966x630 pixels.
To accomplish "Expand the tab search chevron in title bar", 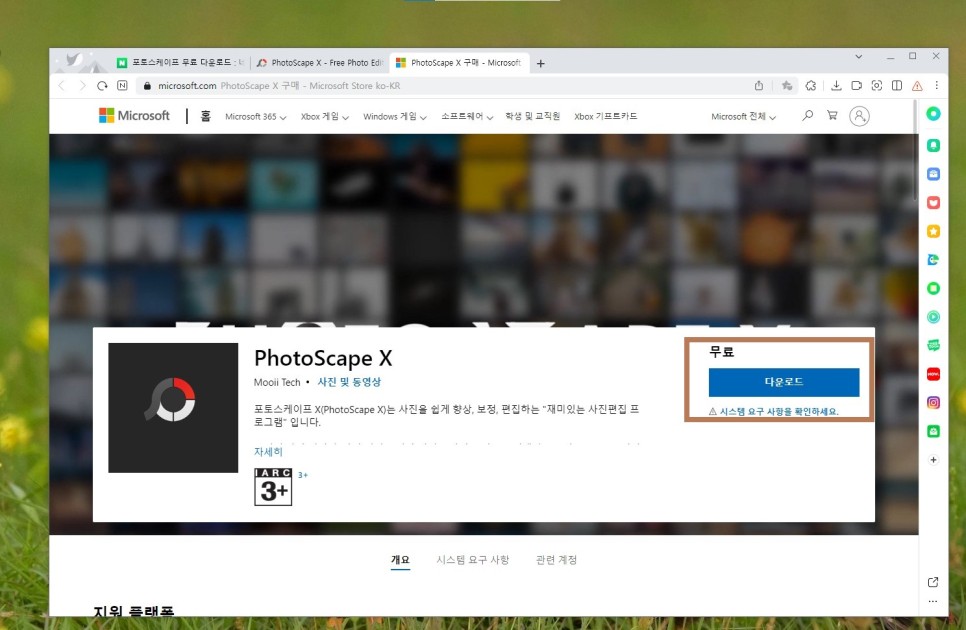I will point(858,57).
